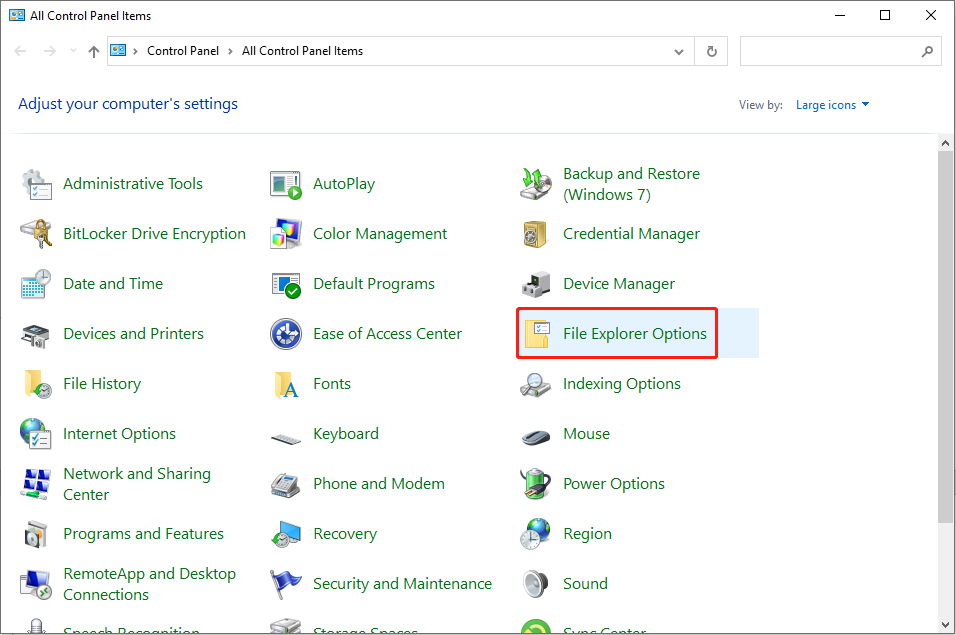Open the RemoteApp and Desktop Connections icon
This screenshot has width=956, height=635.
pos(37,584)
